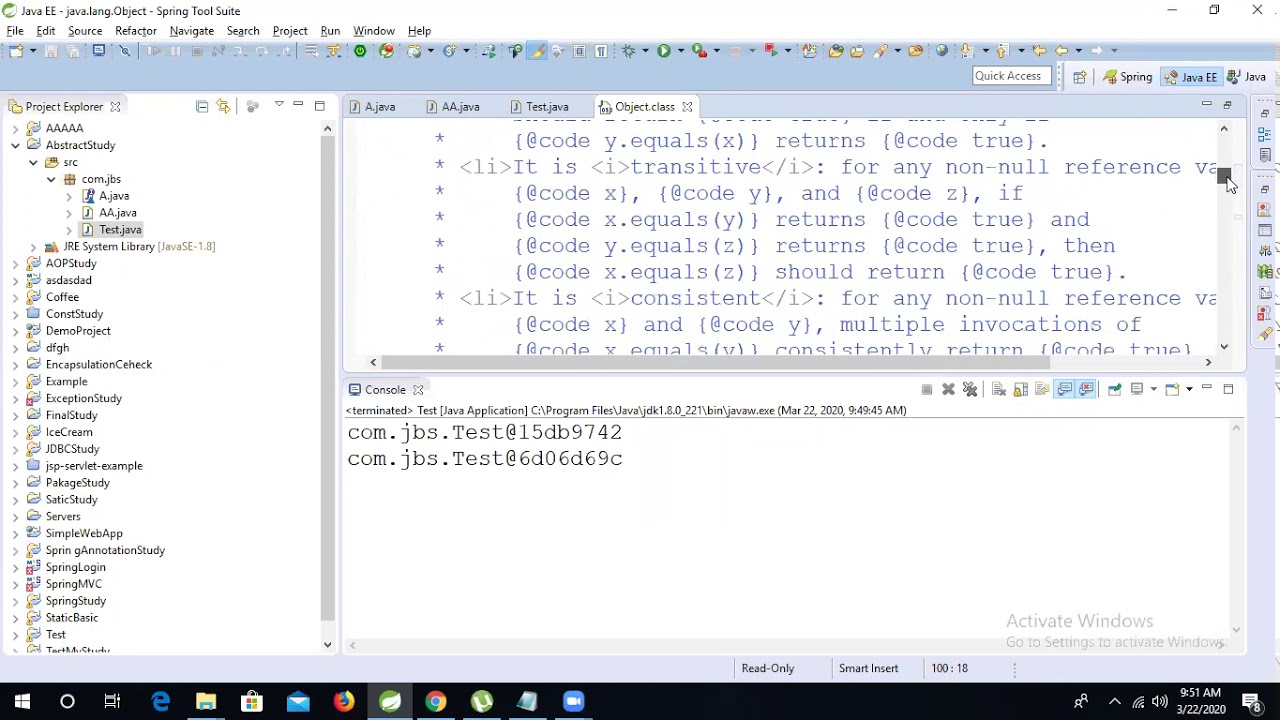This screenshot has width=1280, height=720.
Task: Click the green Run button in toolbar
Action: point(663,50)
